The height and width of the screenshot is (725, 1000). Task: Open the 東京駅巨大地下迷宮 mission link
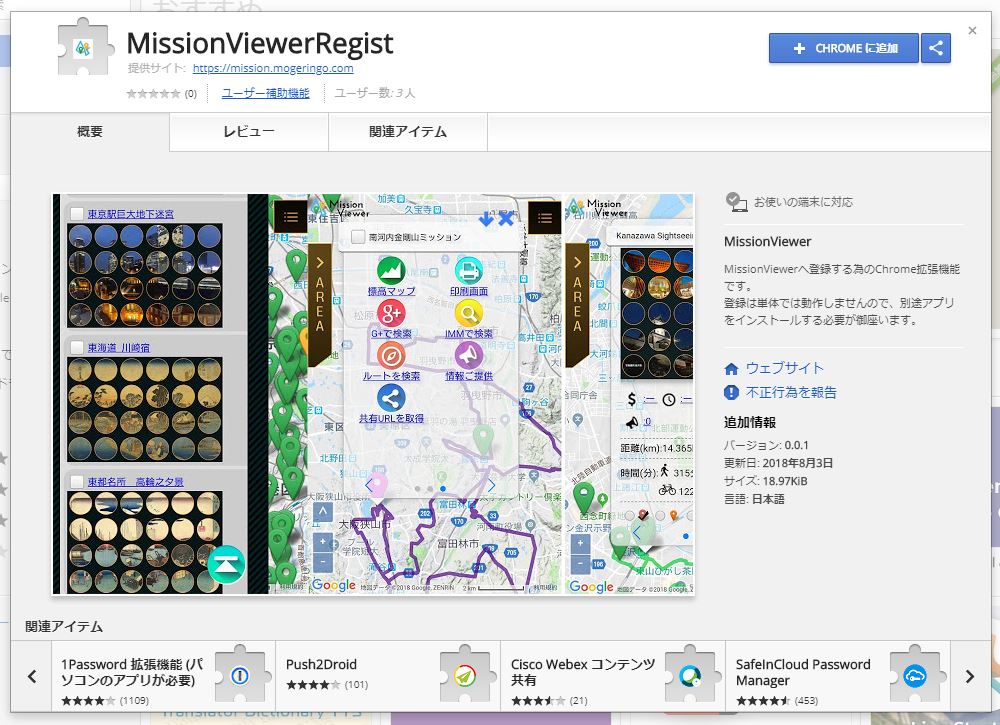tap(131, 214)
